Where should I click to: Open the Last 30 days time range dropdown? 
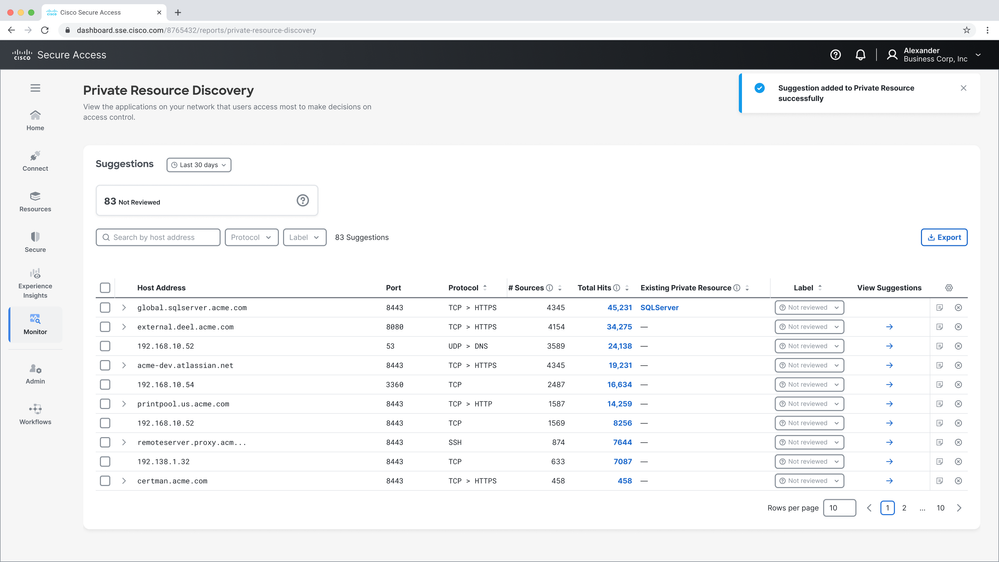click(x=199, y=165)
